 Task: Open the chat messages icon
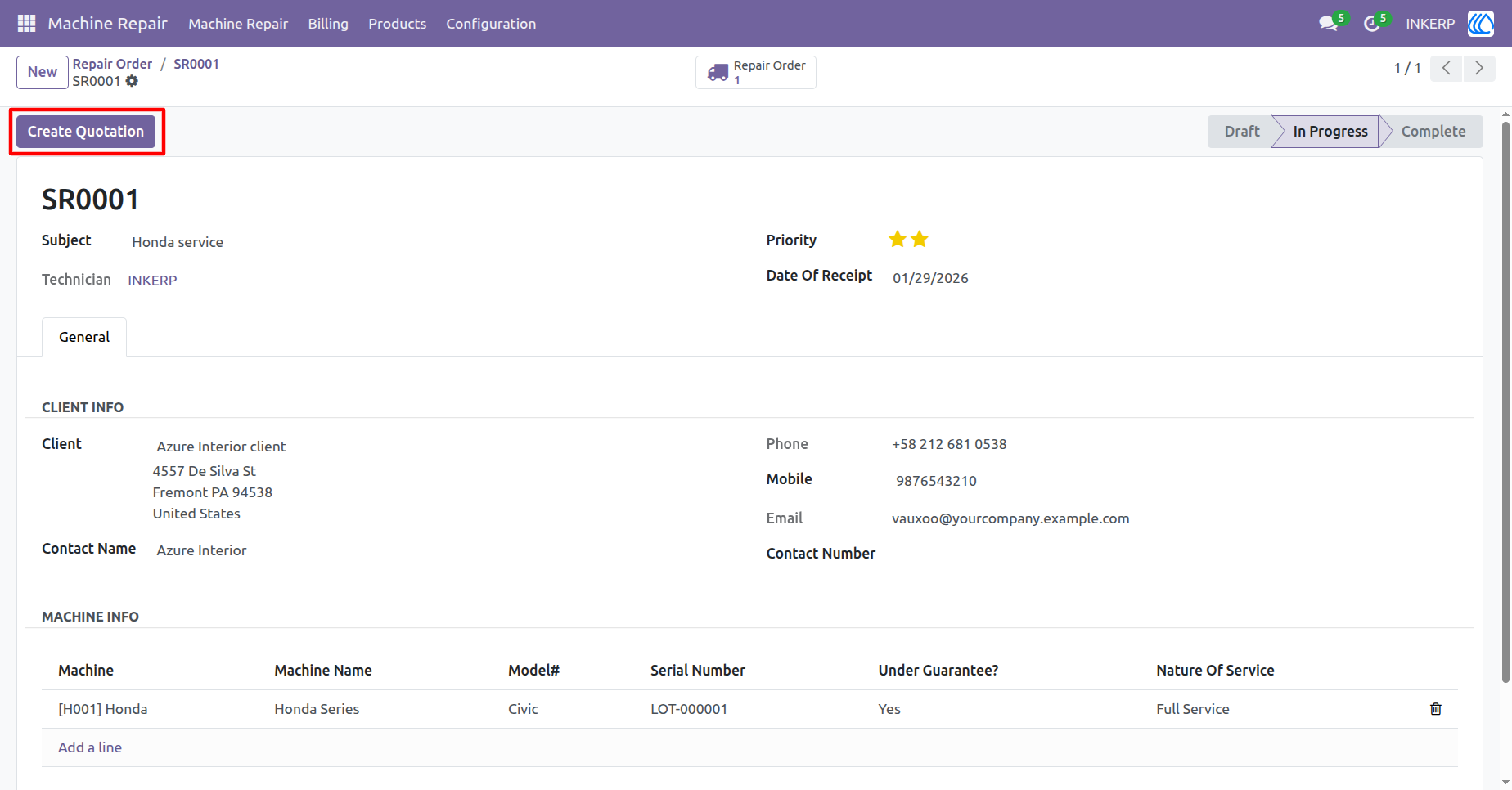(x=1328, y=24)
